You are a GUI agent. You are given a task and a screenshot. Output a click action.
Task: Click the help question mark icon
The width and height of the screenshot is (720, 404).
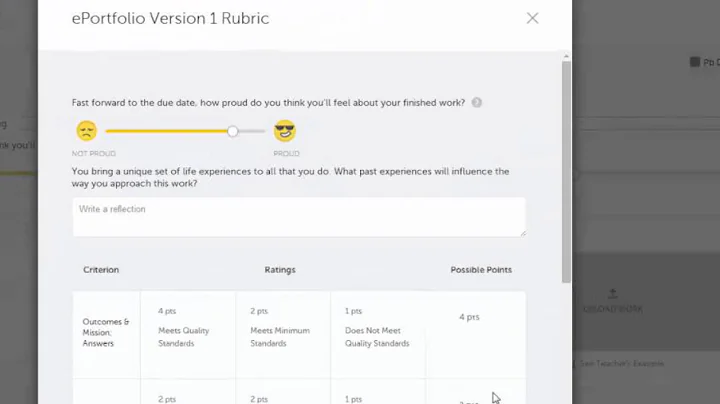[x=477, y=103]
